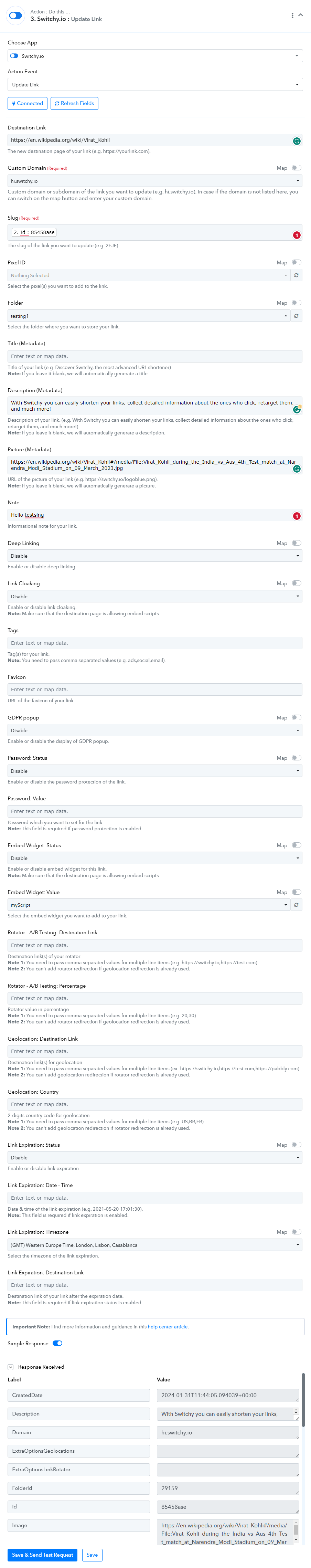Open the Deep Linking dropdown set to Disable
This screenshot has width=311, height=1568.
pyautogui.click(x=155, y=556)
